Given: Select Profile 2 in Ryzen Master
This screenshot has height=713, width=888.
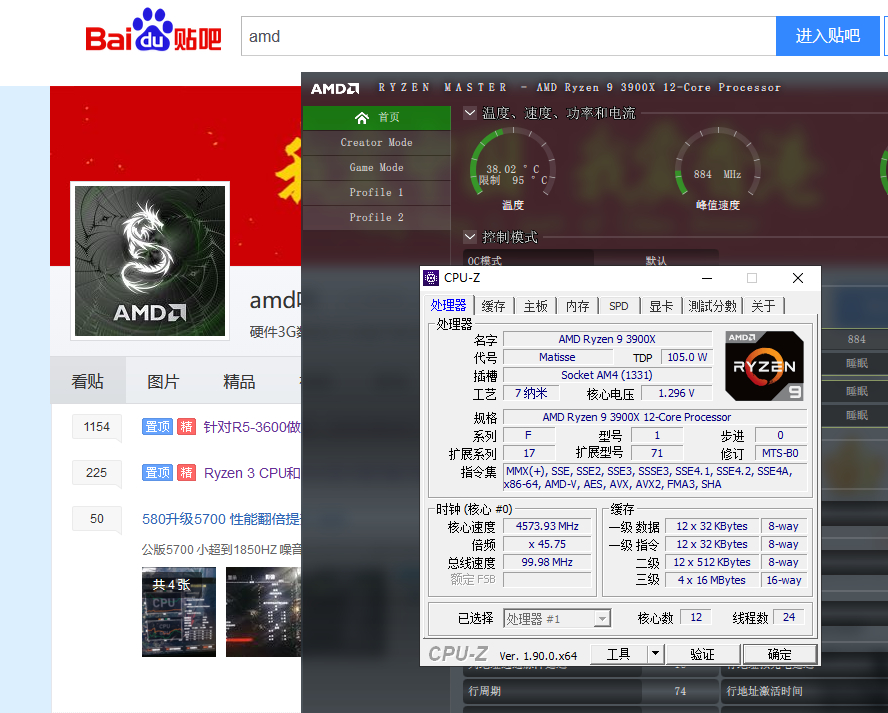Looking at the screenshot, I should 377,217.
